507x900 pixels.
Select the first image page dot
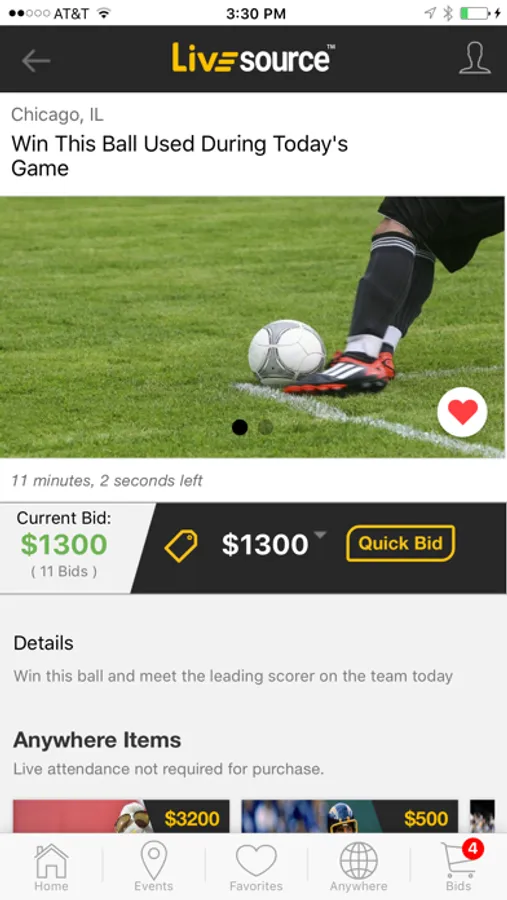click(239, 427)
